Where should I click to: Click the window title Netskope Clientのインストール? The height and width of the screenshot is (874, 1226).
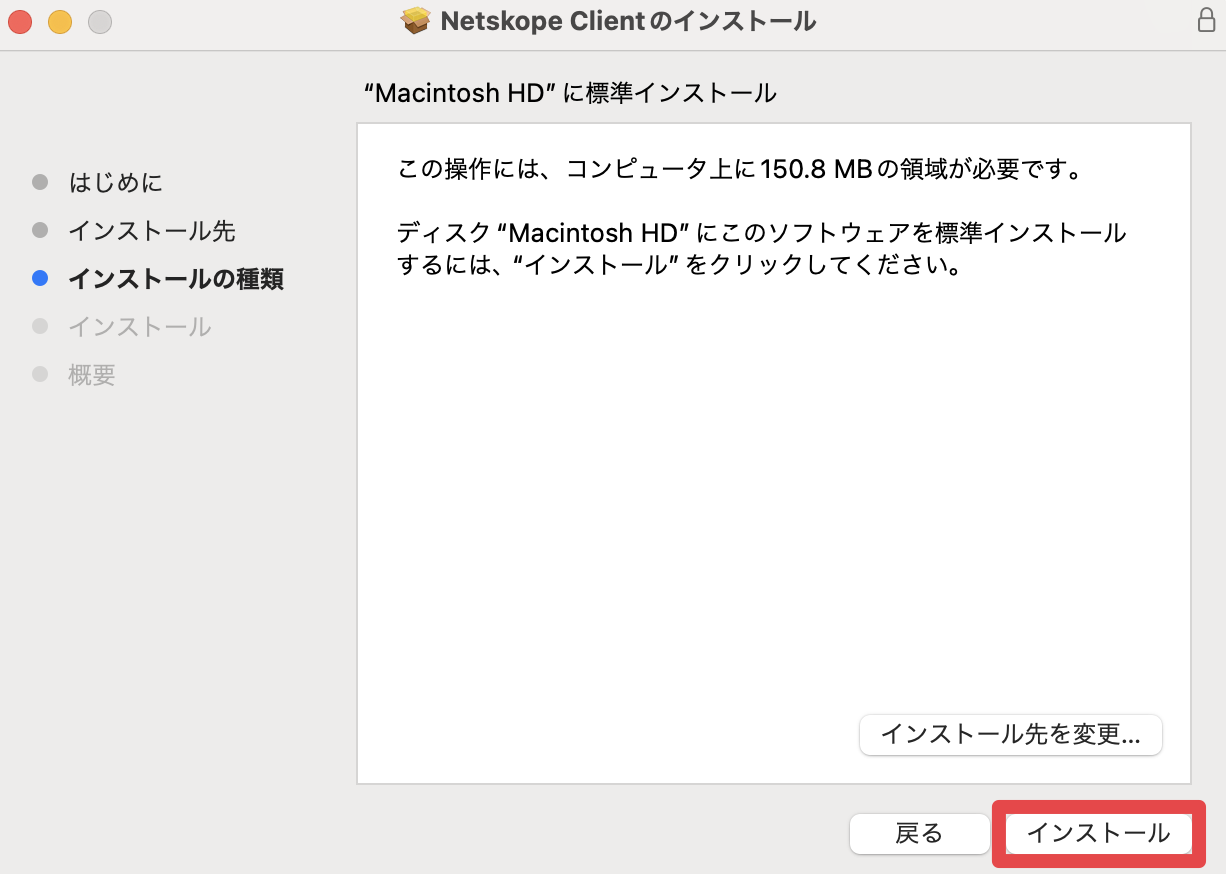pos(628,20)
